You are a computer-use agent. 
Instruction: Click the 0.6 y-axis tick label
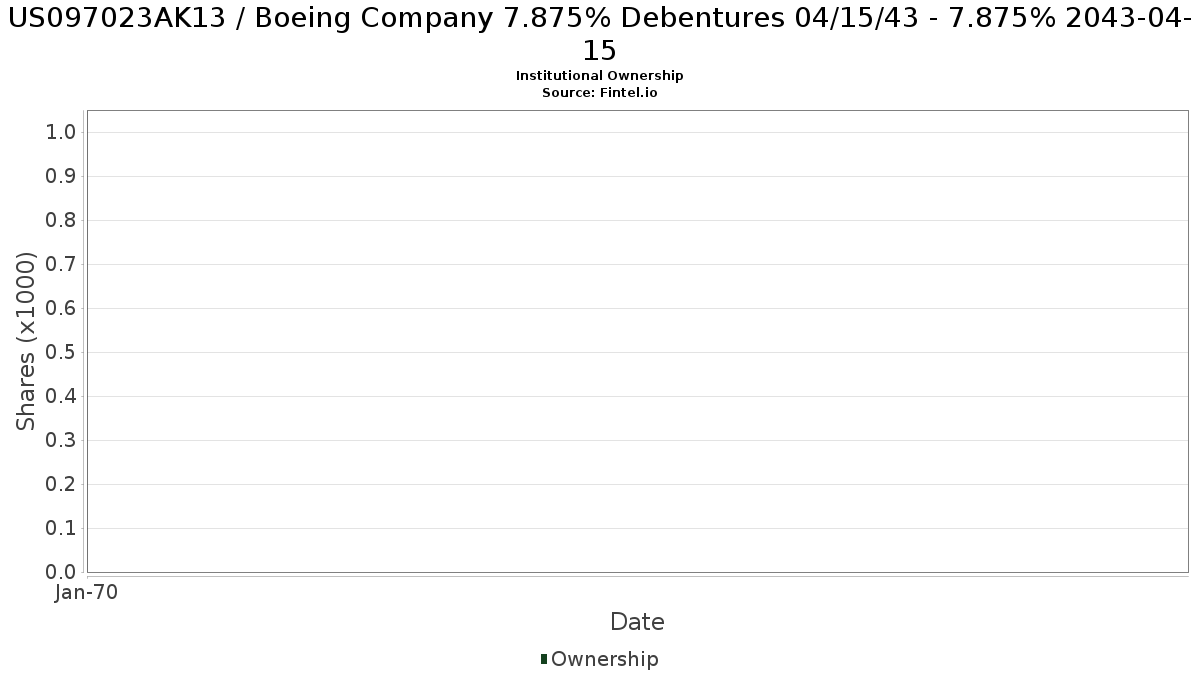click(62, 309)
